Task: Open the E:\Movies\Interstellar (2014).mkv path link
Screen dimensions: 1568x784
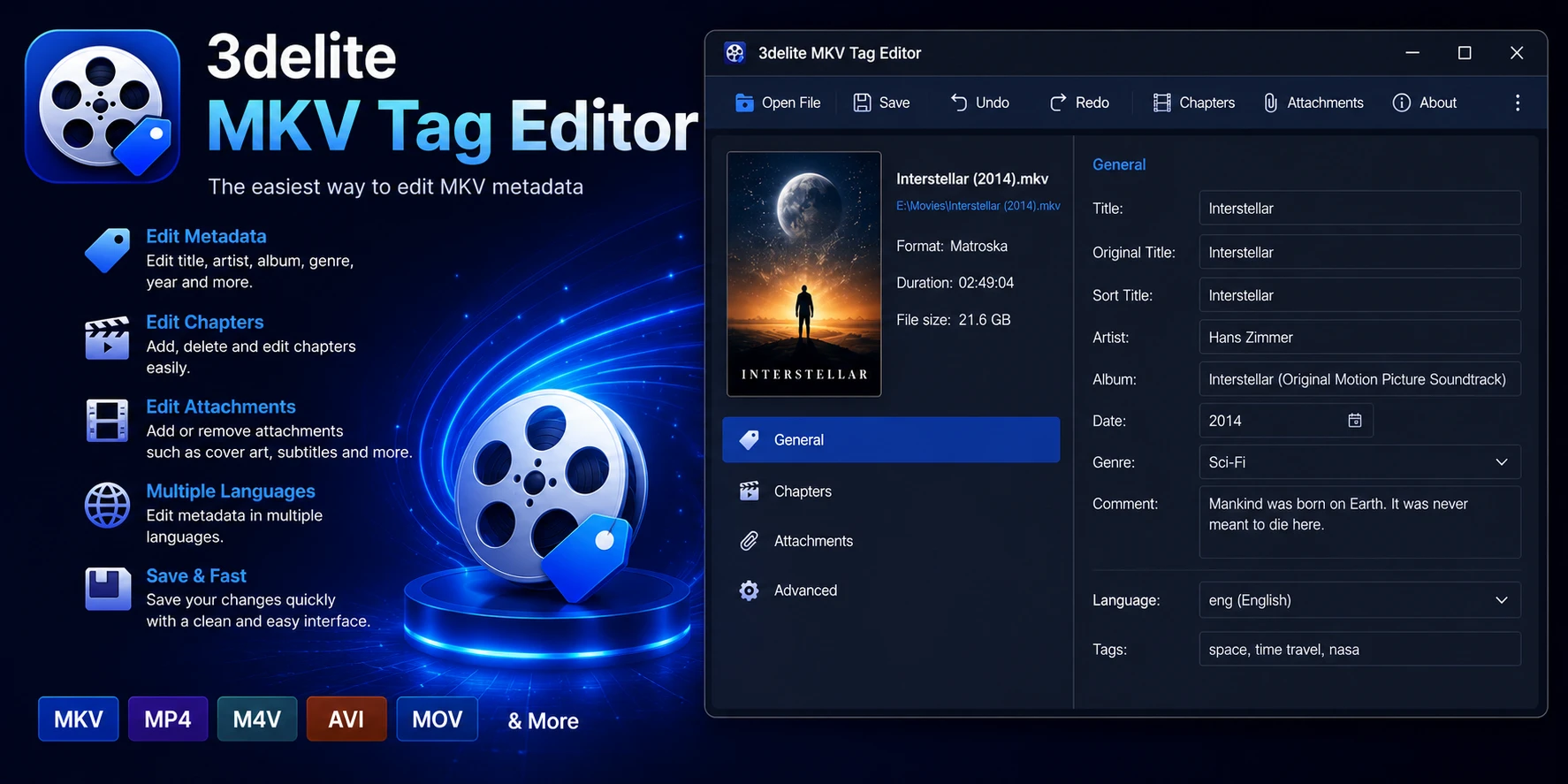Action: (978, 206)
